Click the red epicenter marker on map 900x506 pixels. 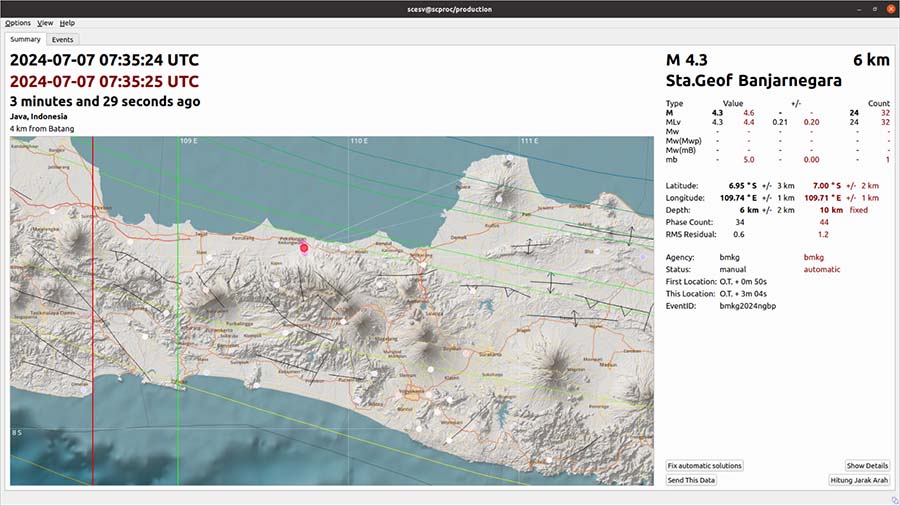305,246
